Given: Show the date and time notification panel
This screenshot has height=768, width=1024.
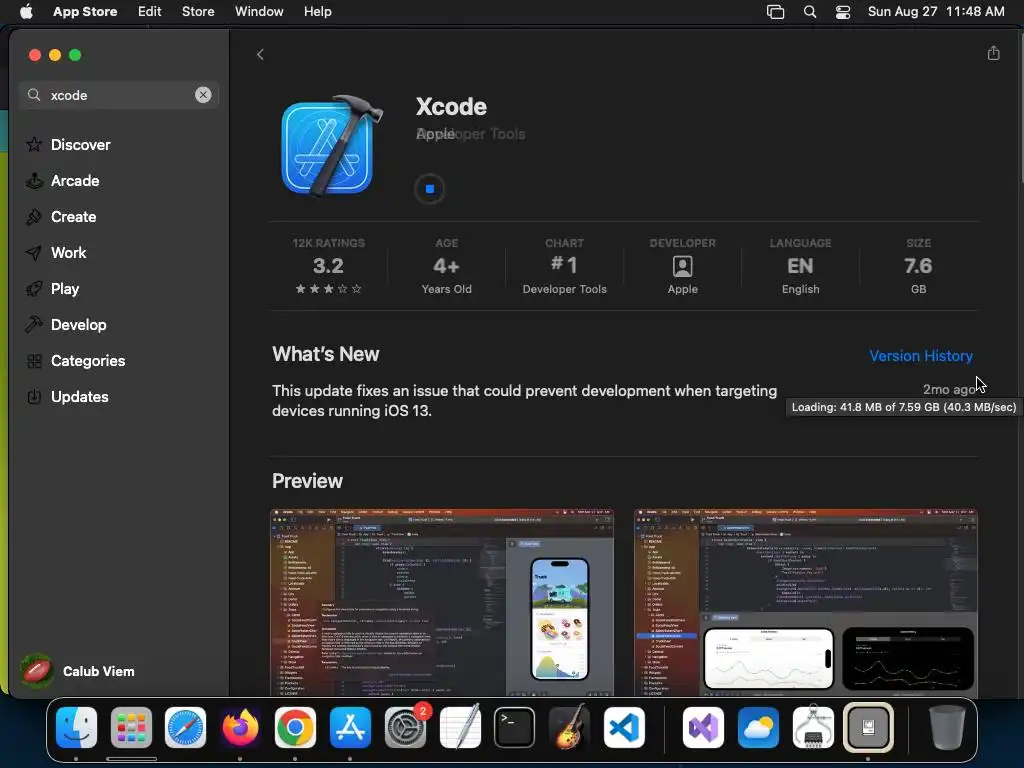Looking at the screenshot, I should [x=936, y=12].
